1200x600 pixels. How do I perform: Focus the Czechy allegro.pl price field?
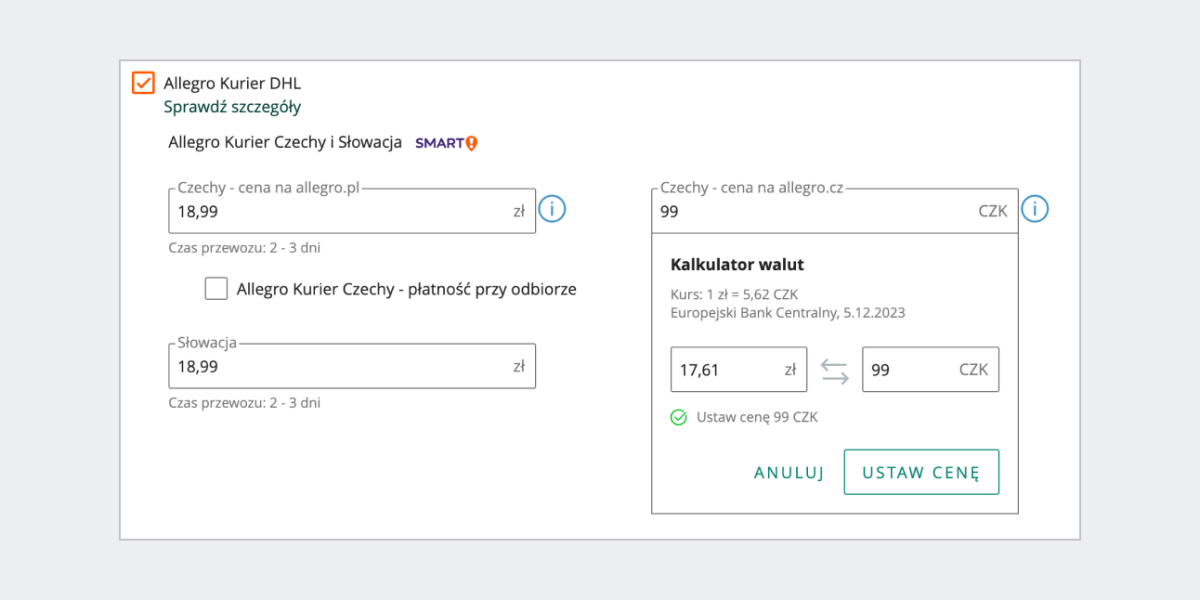[340, 211]
